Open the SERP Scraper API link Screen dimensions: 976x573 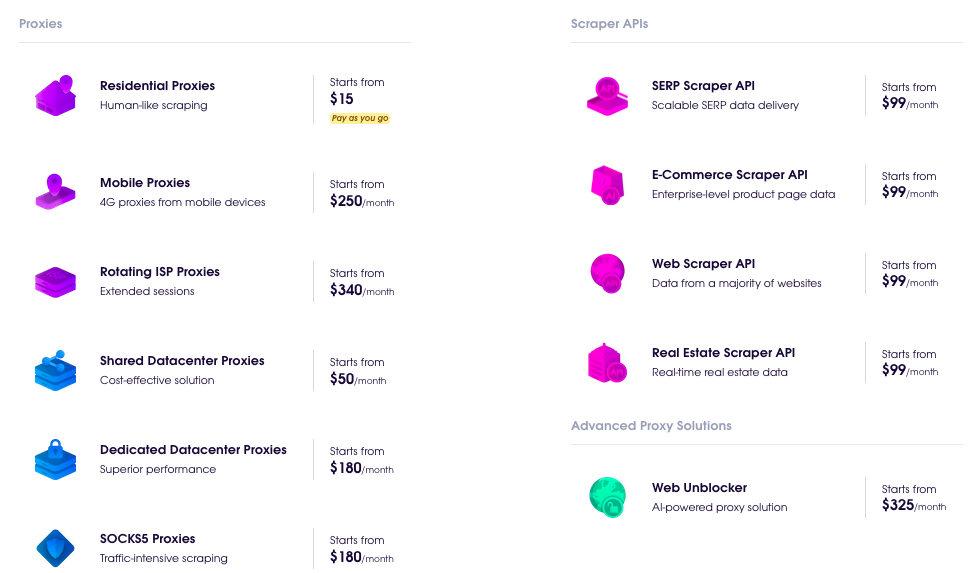point(703,86)
